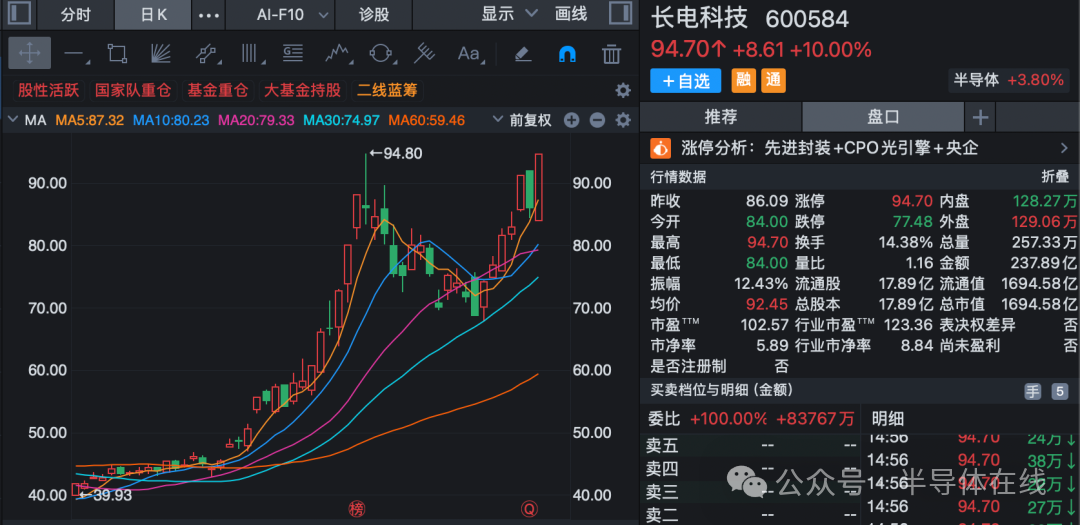This screenshot has width=1080, height=525.
Task: Select the vertical period lines tool
Action: 249,53
